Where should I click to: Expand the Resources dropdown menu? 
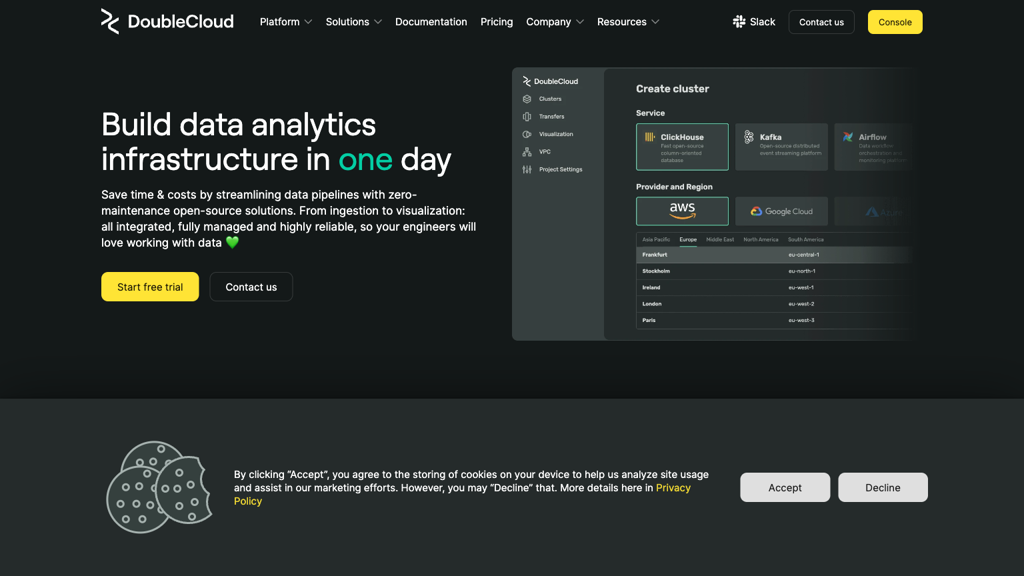click(x=628, y=22)
